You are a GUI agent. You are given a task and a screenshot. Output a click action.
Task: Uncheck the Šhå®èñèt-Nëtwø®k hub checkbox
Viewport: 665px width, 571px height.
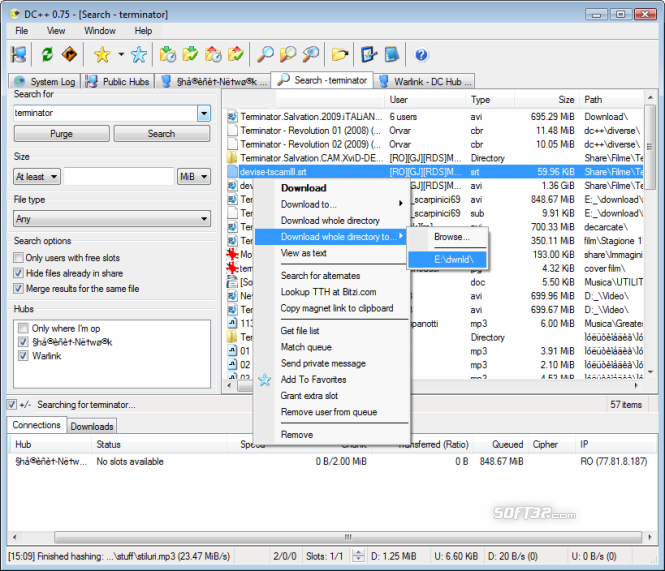[23, 341]
